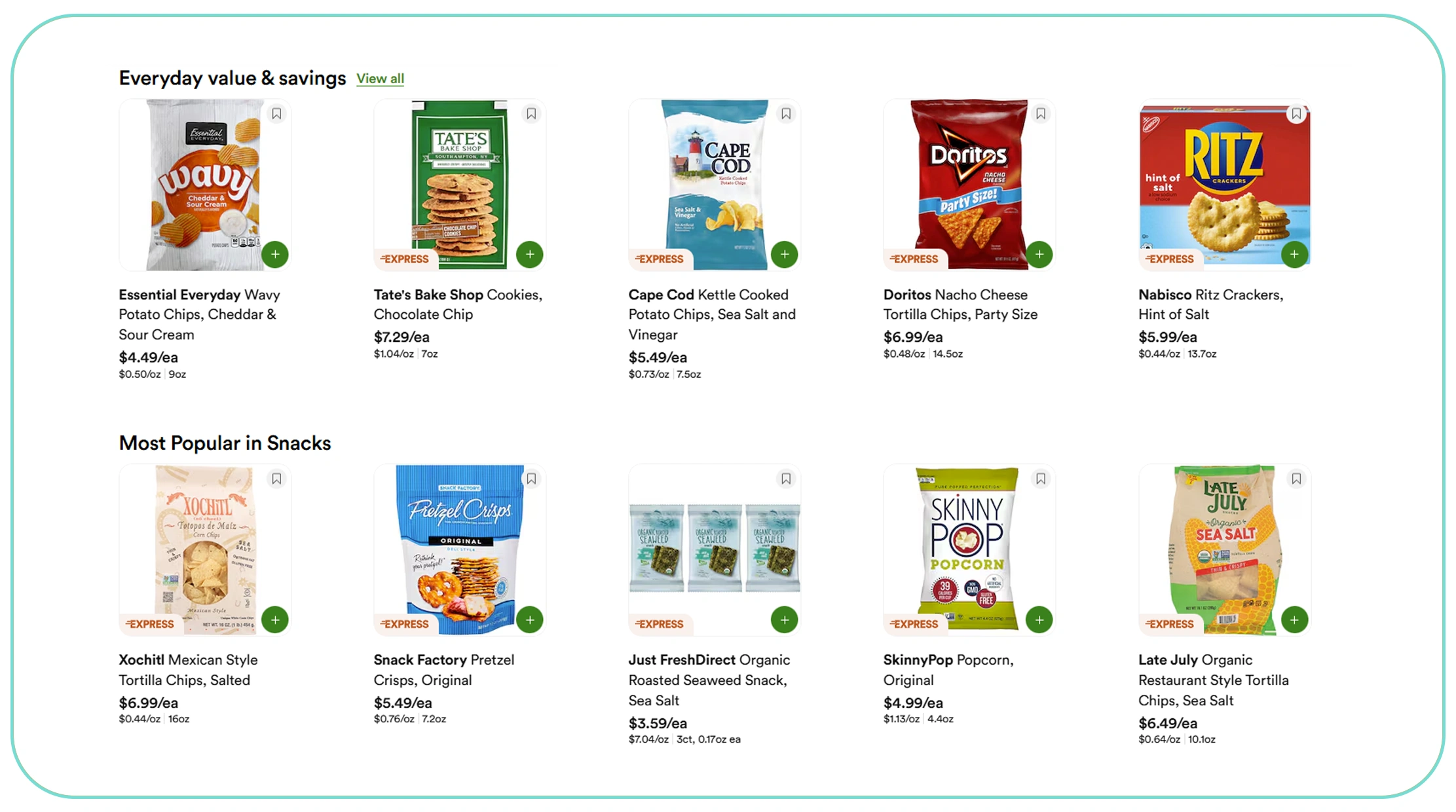The image size is (1456, 812).
Task: Save the Ritz Crackers item for later
Action: tap(1297, 113)
